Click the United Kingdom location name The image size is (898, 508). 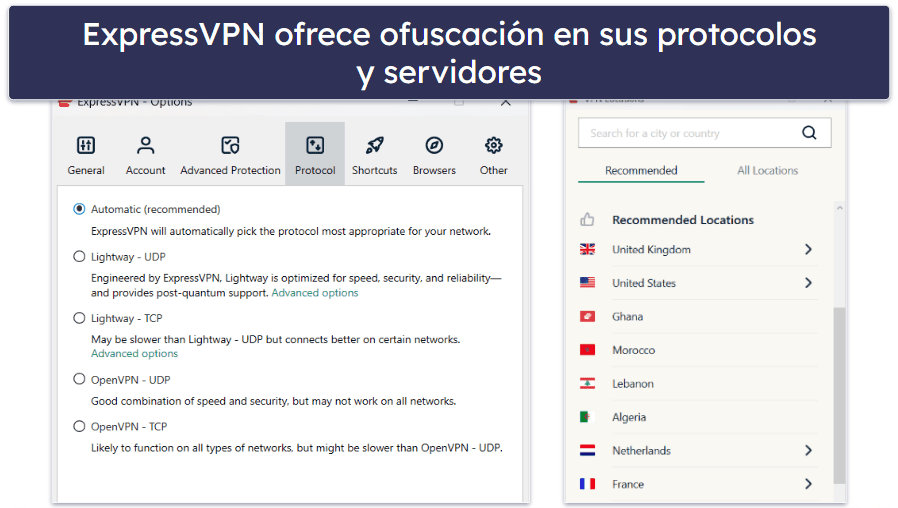tap(651, 249)
